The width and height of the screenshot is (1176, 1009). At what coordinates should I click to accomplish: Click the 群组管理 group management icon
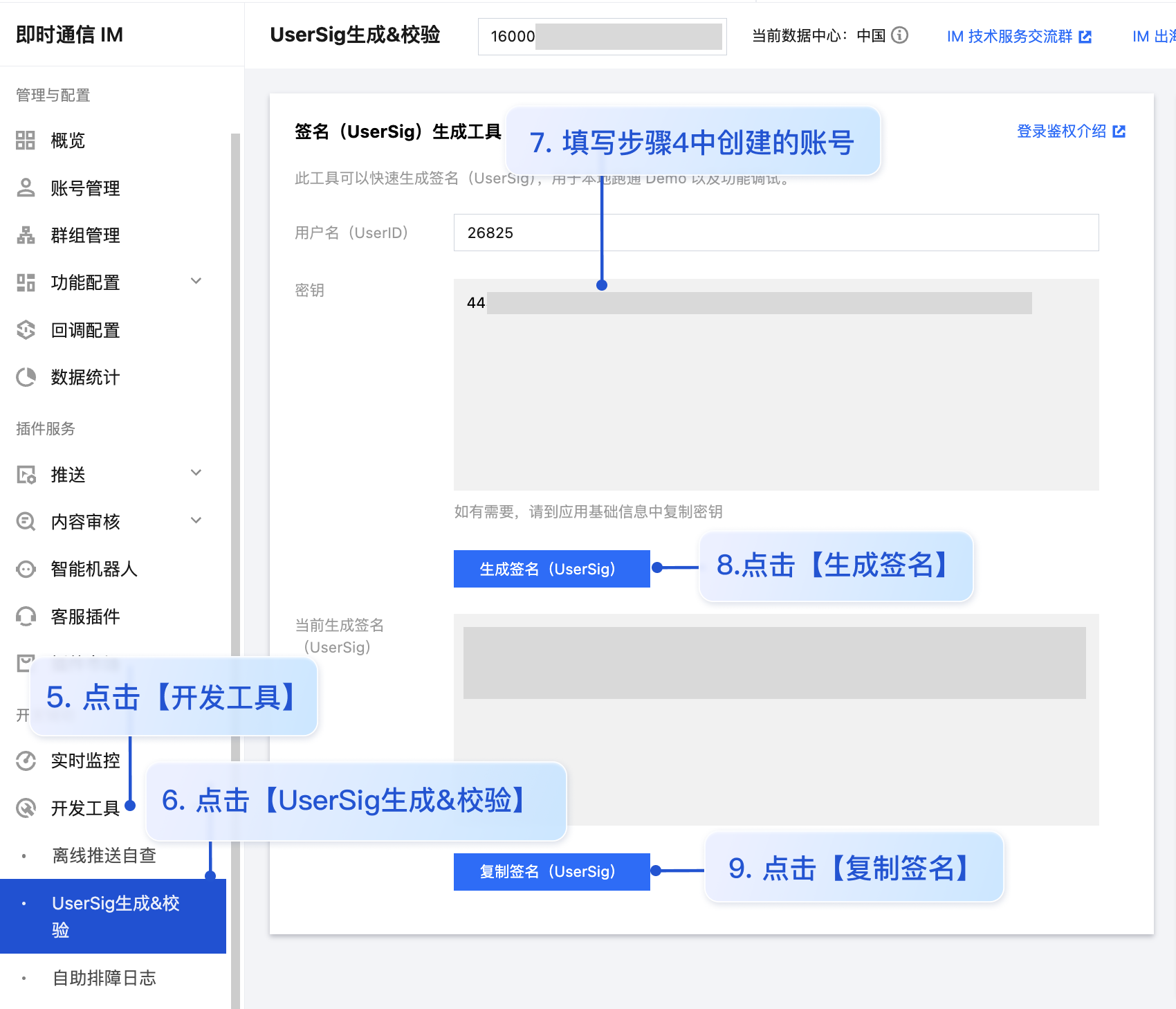tap(26, 235)
